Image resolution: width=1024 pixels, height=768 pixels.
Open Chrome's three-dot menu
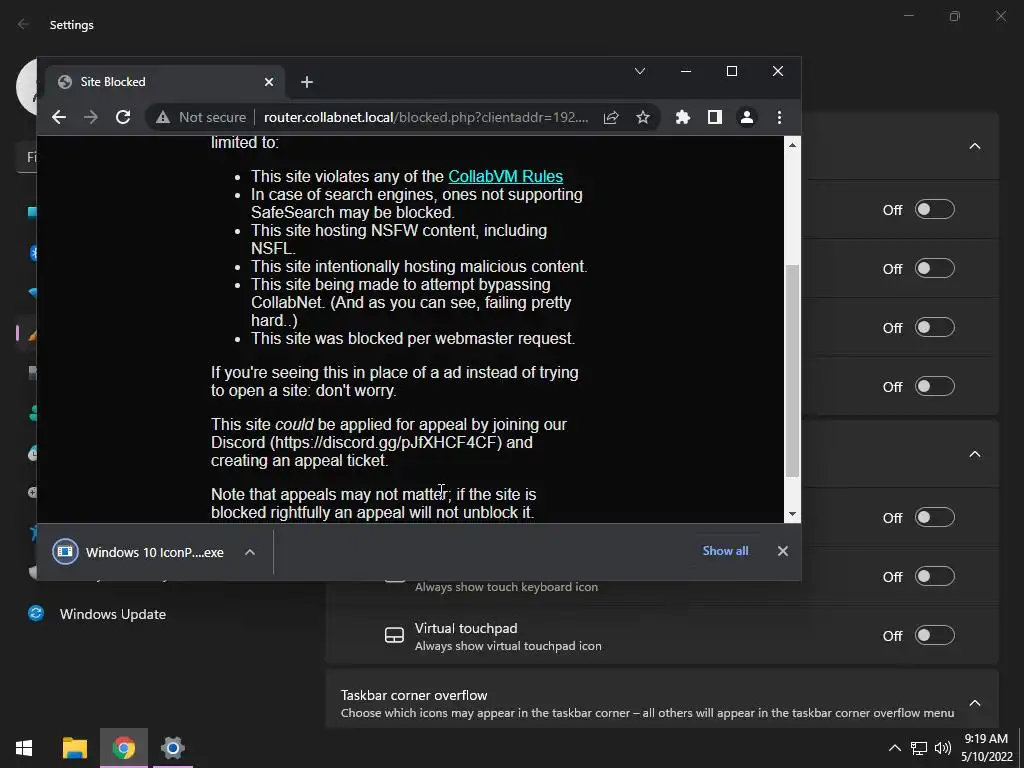tap(779, 118)
